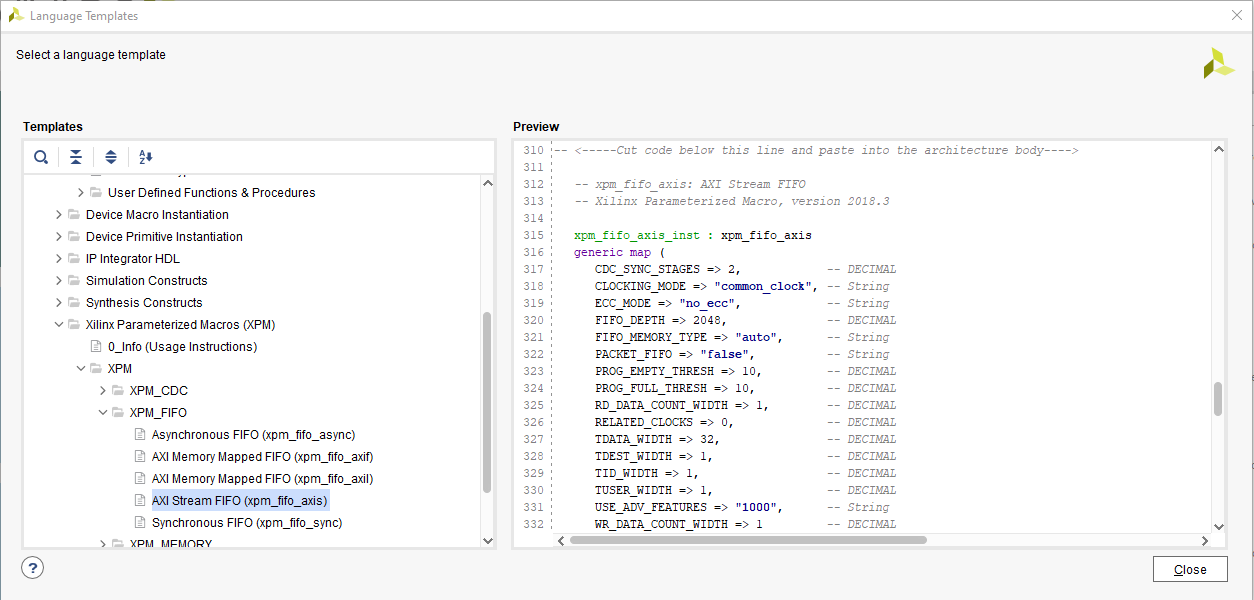Collapse all templates in tree

(76, 157)
